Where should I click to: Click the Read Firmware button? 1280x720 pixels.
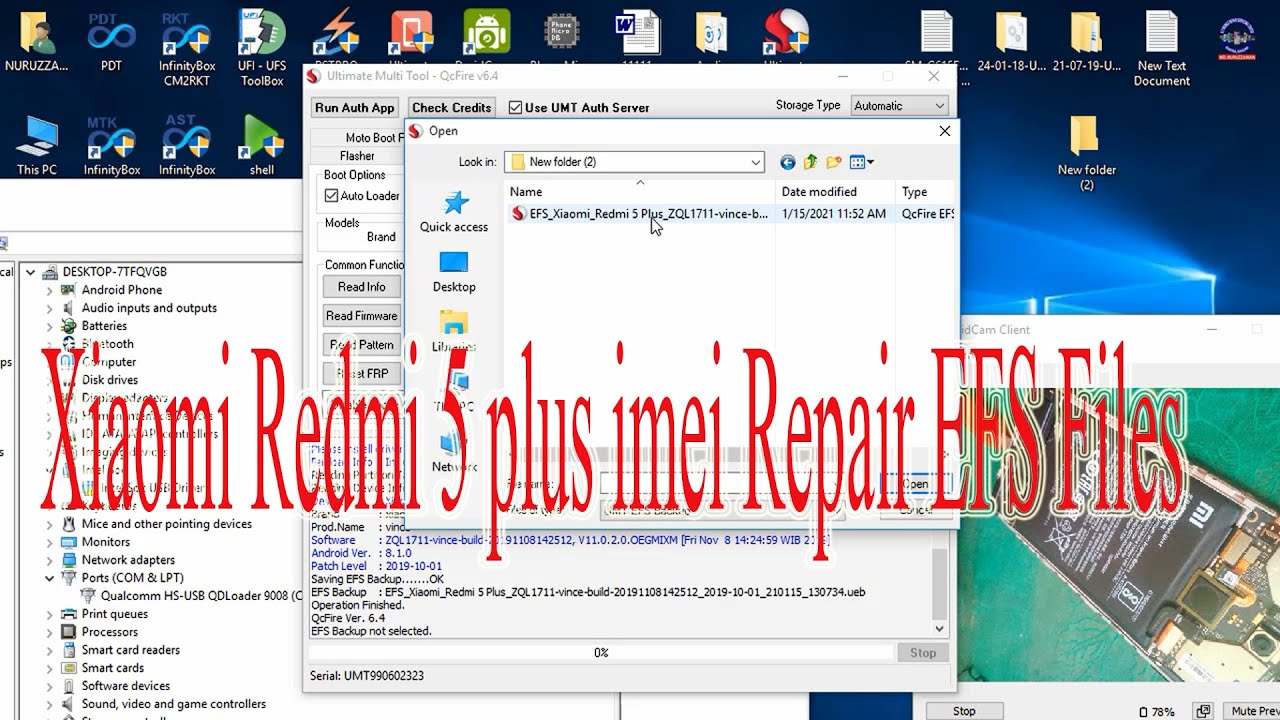[x=361, y=316]
